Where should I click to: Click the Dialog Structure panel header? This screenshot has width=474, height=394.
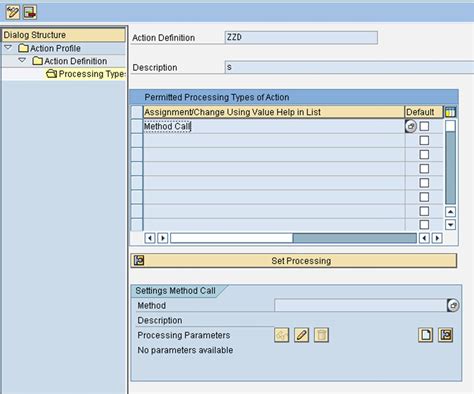point(64,35)
